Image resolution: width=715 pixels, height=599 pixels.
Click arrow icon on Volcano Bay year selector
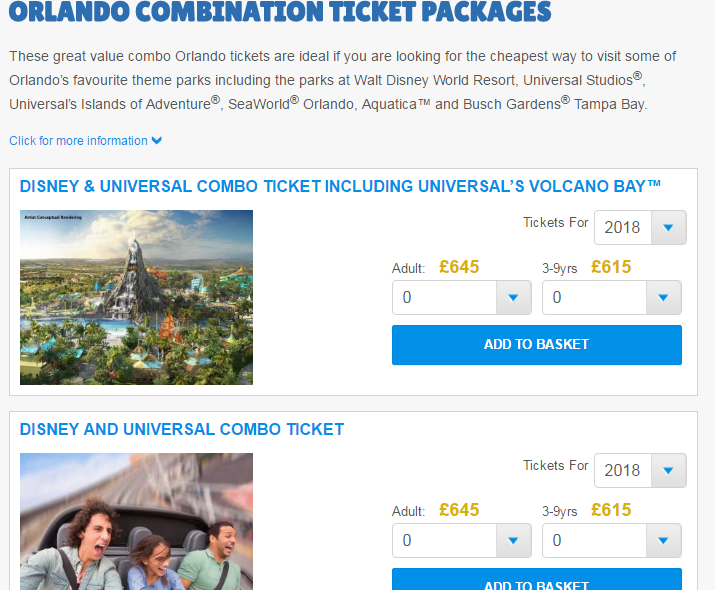tap(668, 228)
